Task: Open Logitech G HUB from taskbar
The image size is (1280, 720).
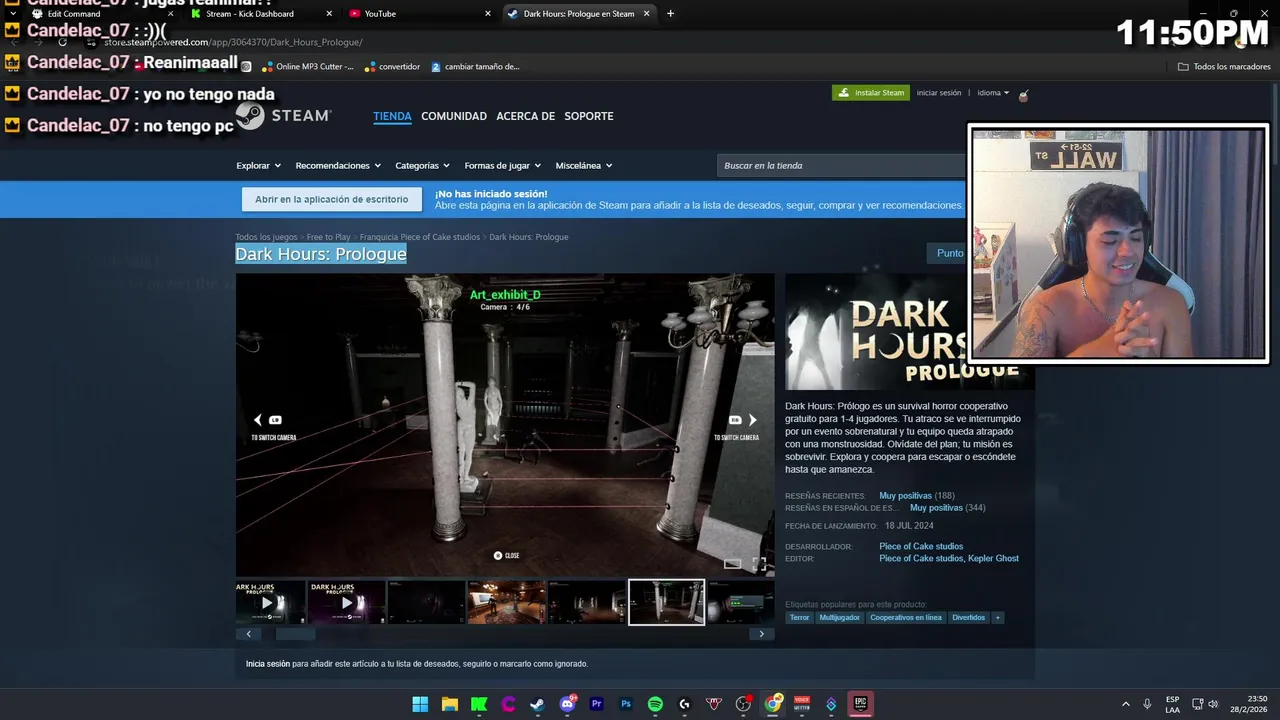Action: (x=684, y=704)
